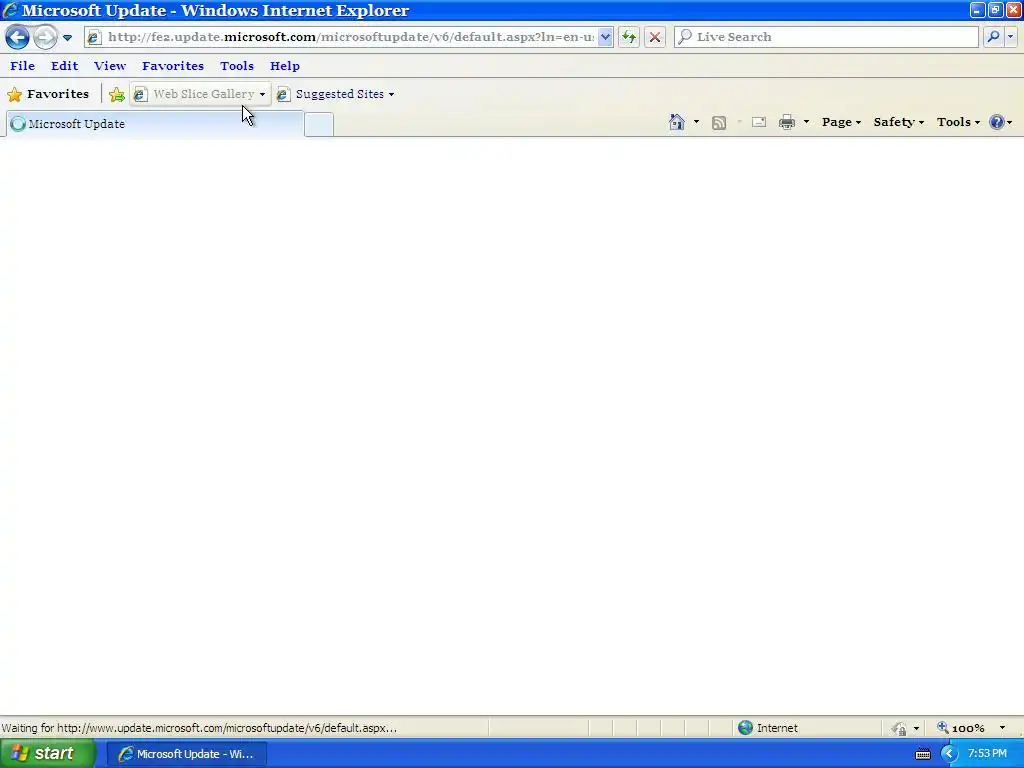Click the Internet Explorer title bar icon

[x=10, y=10]
